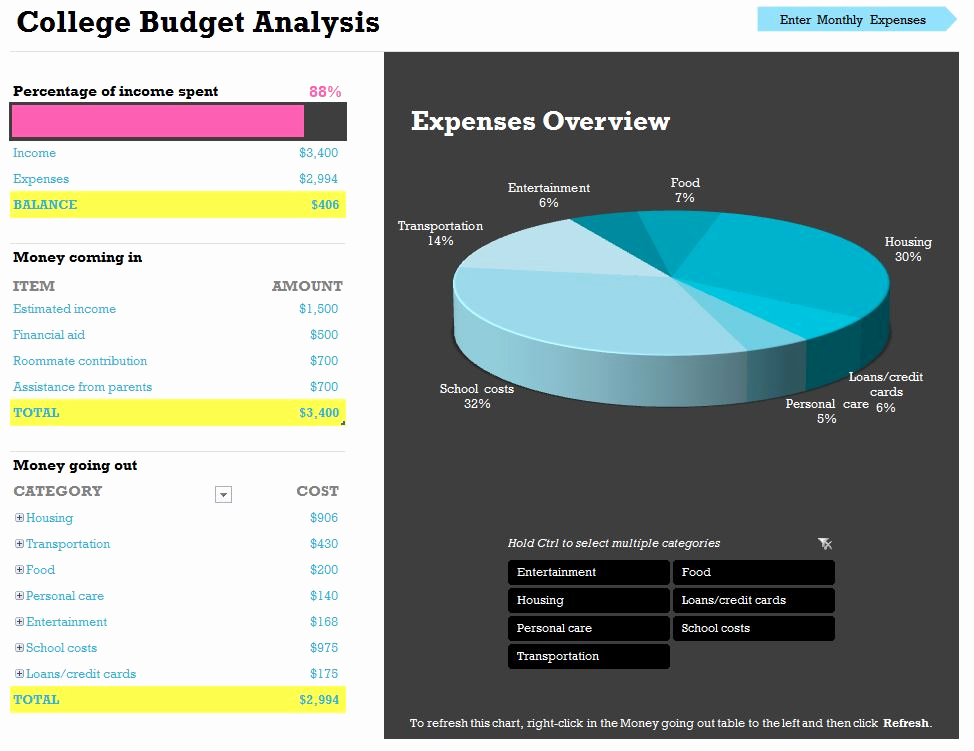Screen dimensions: 974x751
Task: Click the Hold Ctrl to select hint text
Action: 614,543
